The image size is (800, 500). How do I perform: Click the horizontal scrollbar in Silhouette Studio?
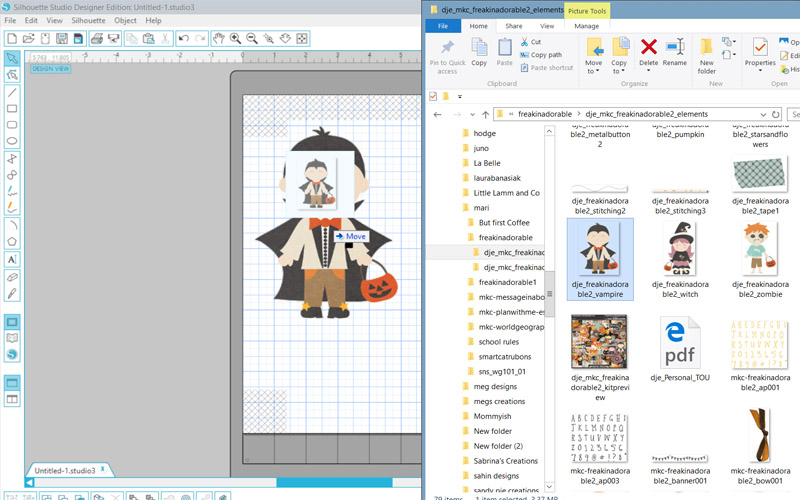pyautogui.click(x=334, y=482)
